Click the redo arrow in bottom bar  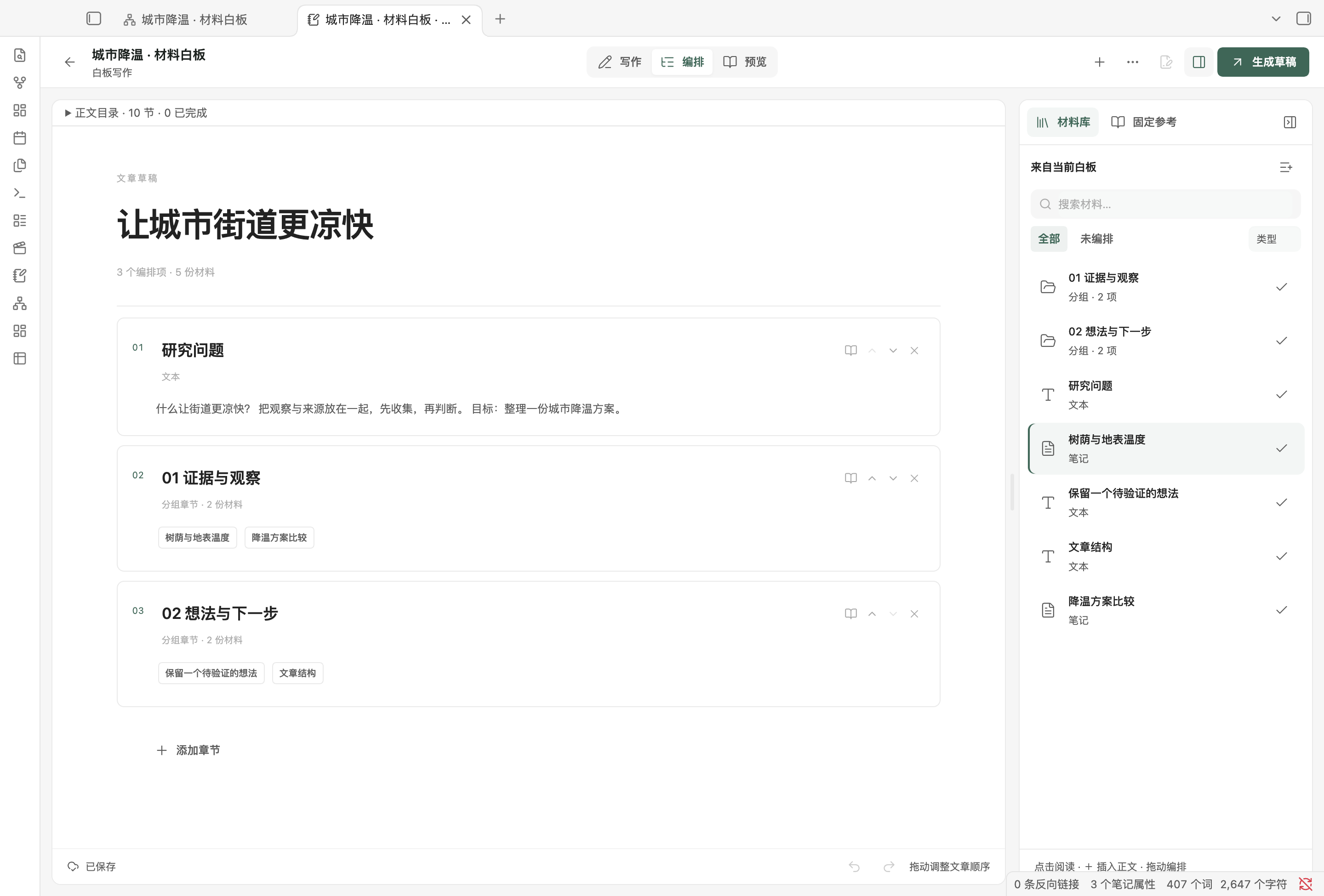(x=889, y=867)
